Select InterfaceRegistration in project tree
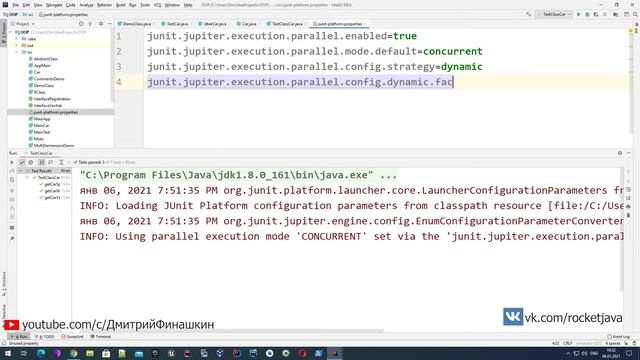 point(52,99)
